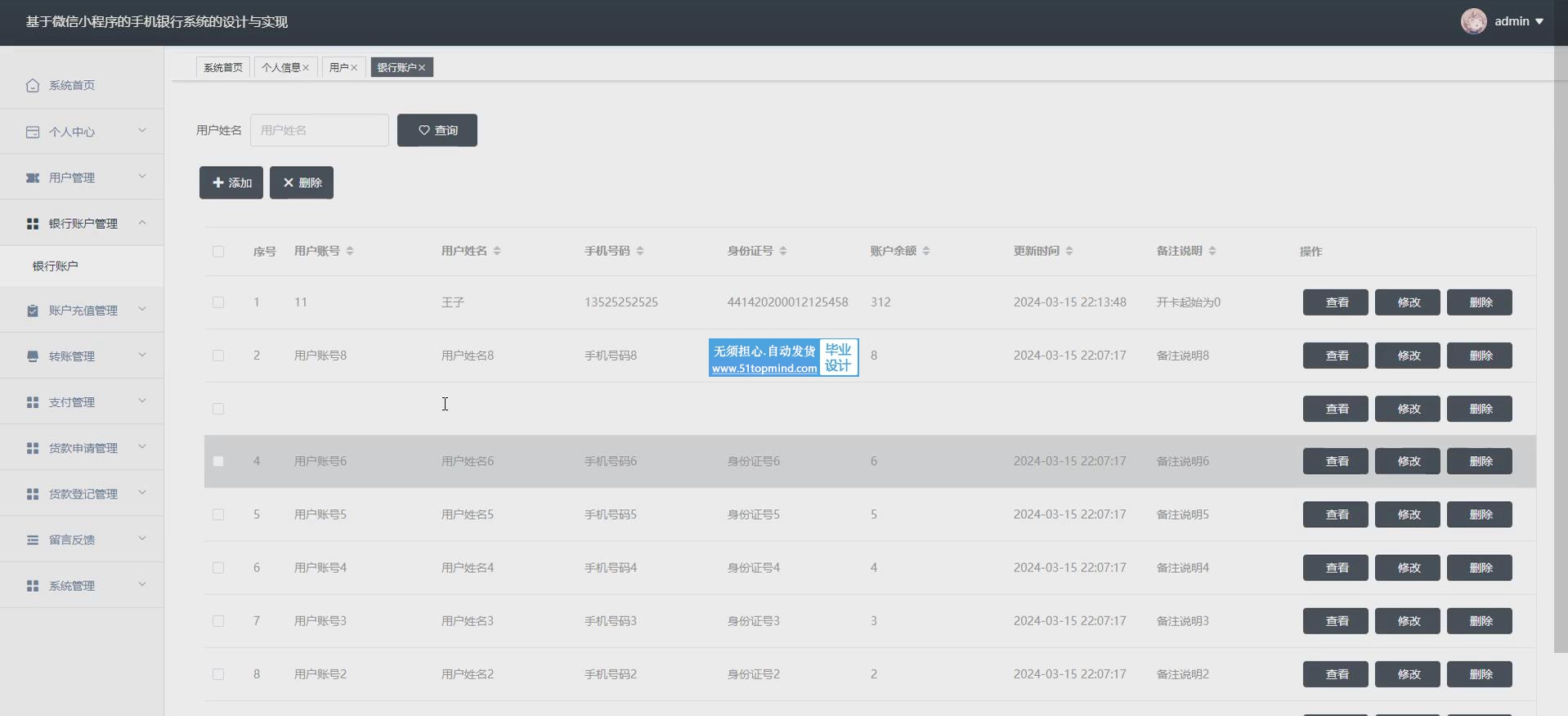The width and height of the screenshot is (1568, 716).
Task: Switch to 系统首页 tab
Action: (x=223, y=68)
